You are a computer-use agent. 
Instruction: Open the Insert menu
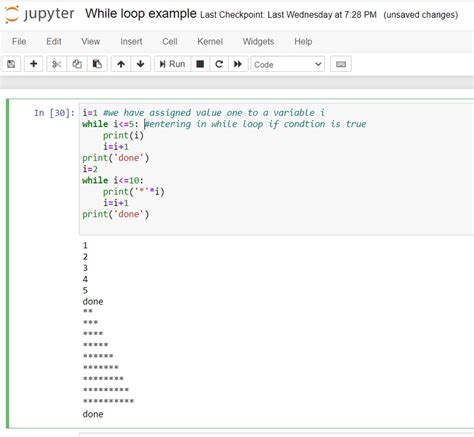[x=131, y=41]
